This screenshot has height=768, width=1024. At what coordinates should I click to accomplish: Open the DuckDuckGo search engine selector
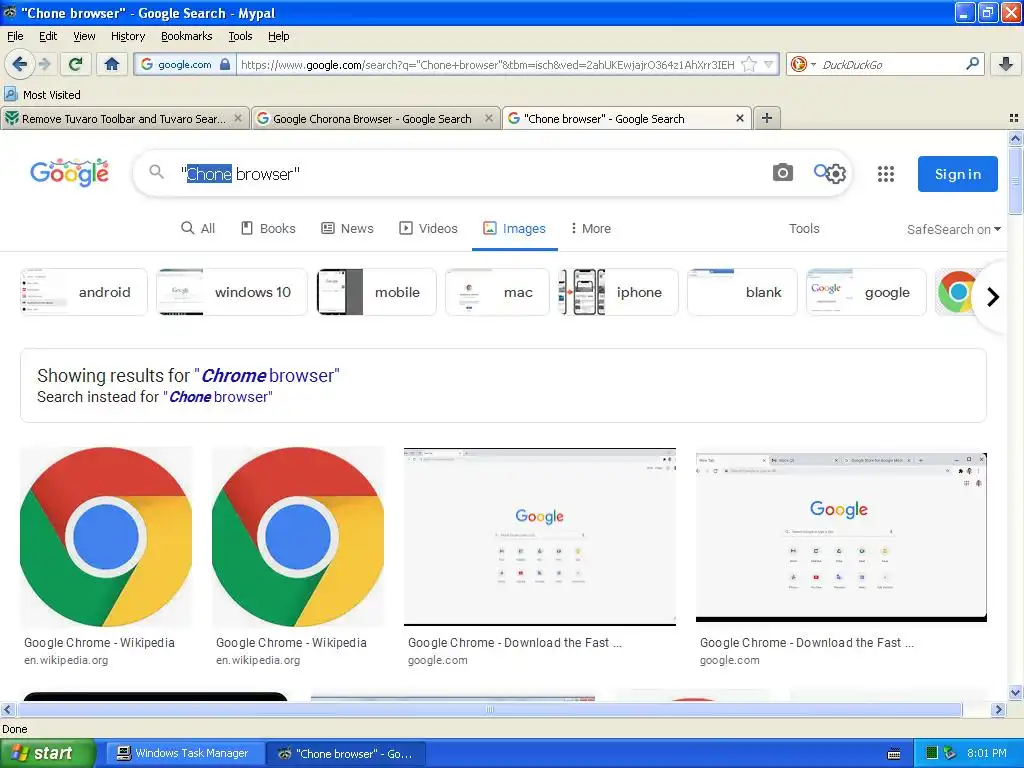(x=803, y=64)
